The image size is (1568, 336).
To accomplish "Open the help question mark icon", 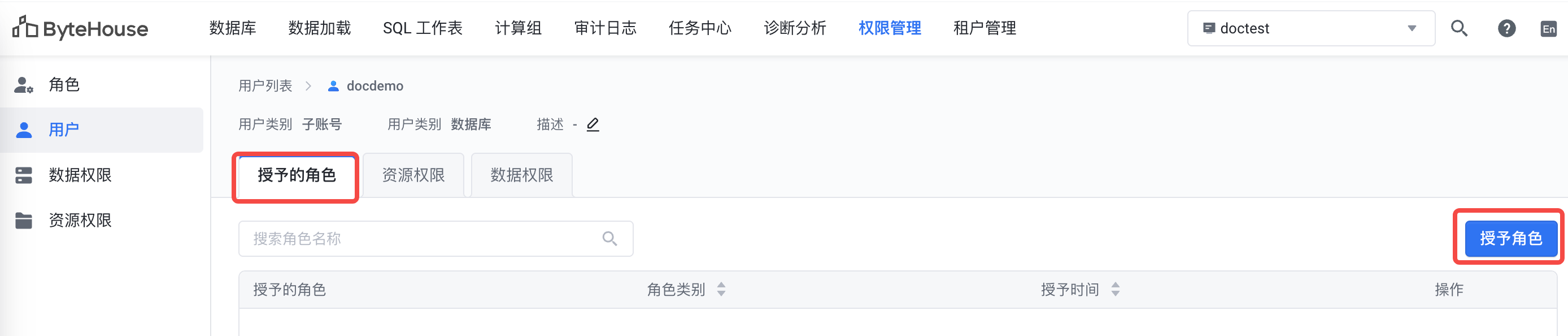I will 1506,28.
